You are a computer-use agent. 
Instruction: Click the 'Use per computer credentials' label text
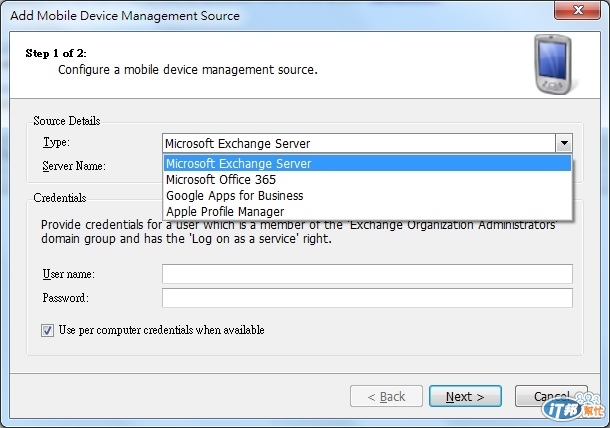click(x=161, y=330)
